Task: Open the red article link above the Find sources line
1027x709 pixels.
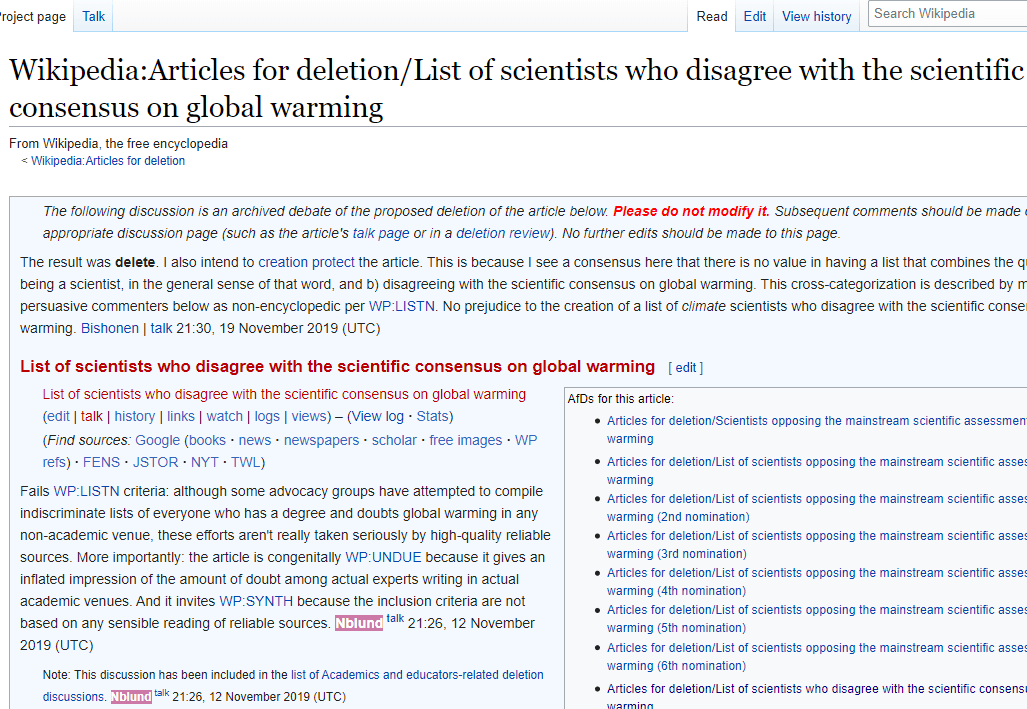Action: 284,394
